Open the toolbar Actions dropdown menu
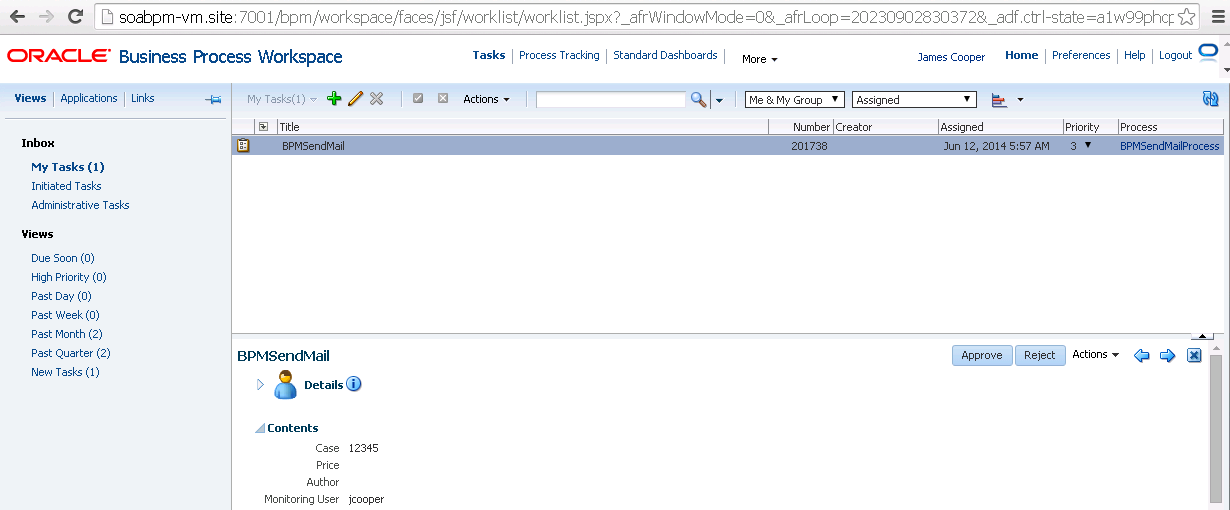This screenshot has width=1230, height=510. click(486, 99)
